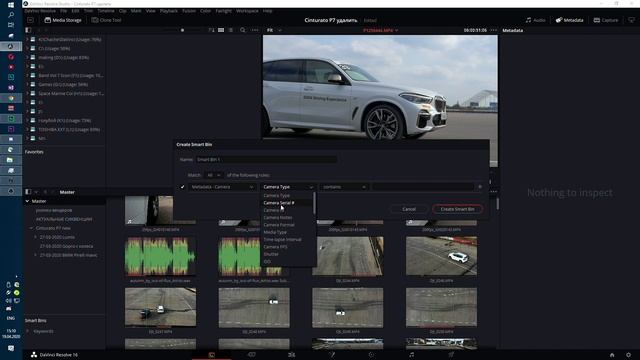Switch to the Media page icon
Screen dimensions: 640x360
click(211, 355)
